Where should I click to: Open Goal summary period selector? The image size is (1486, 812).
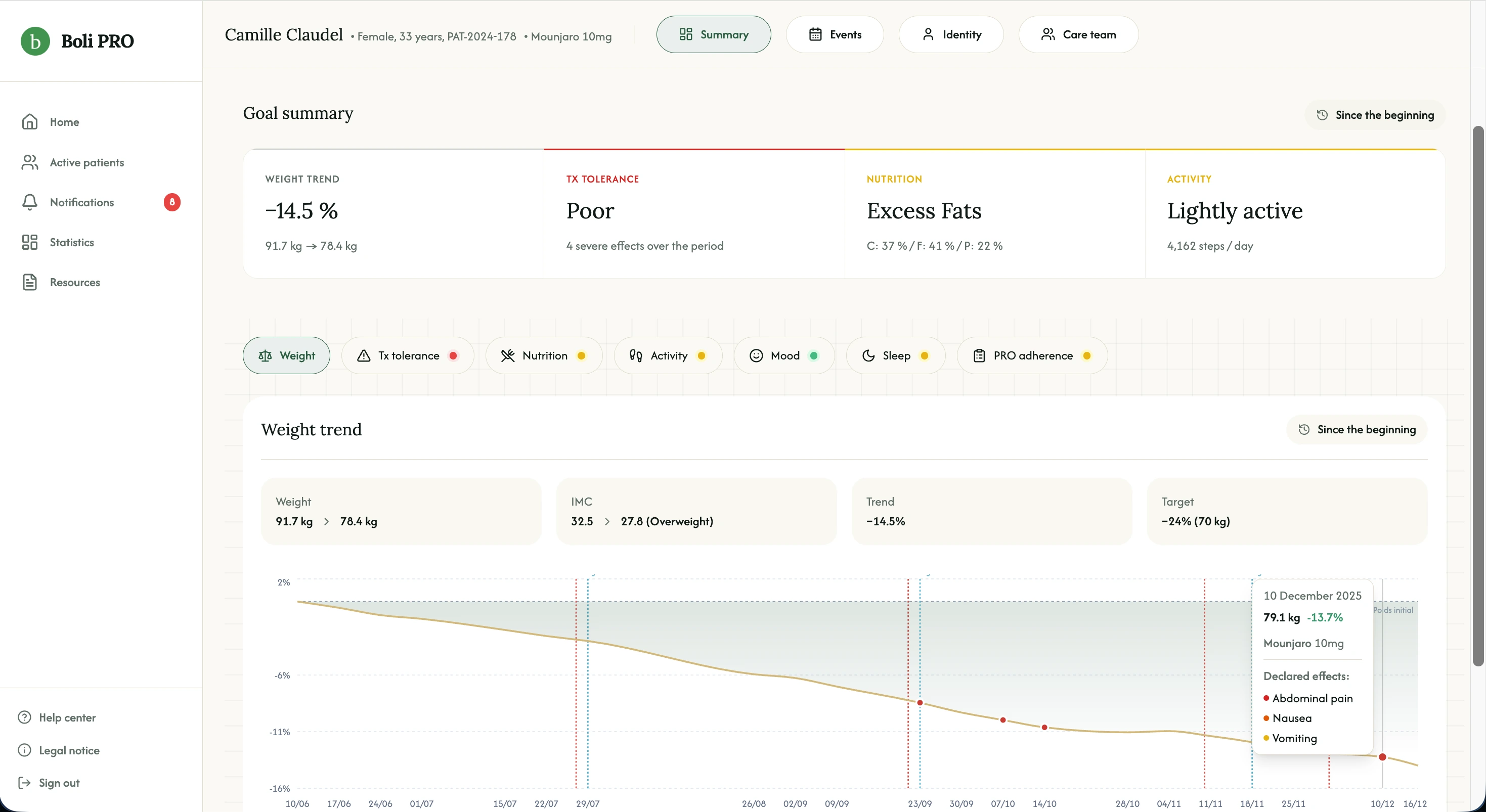tap(1375, 115)
